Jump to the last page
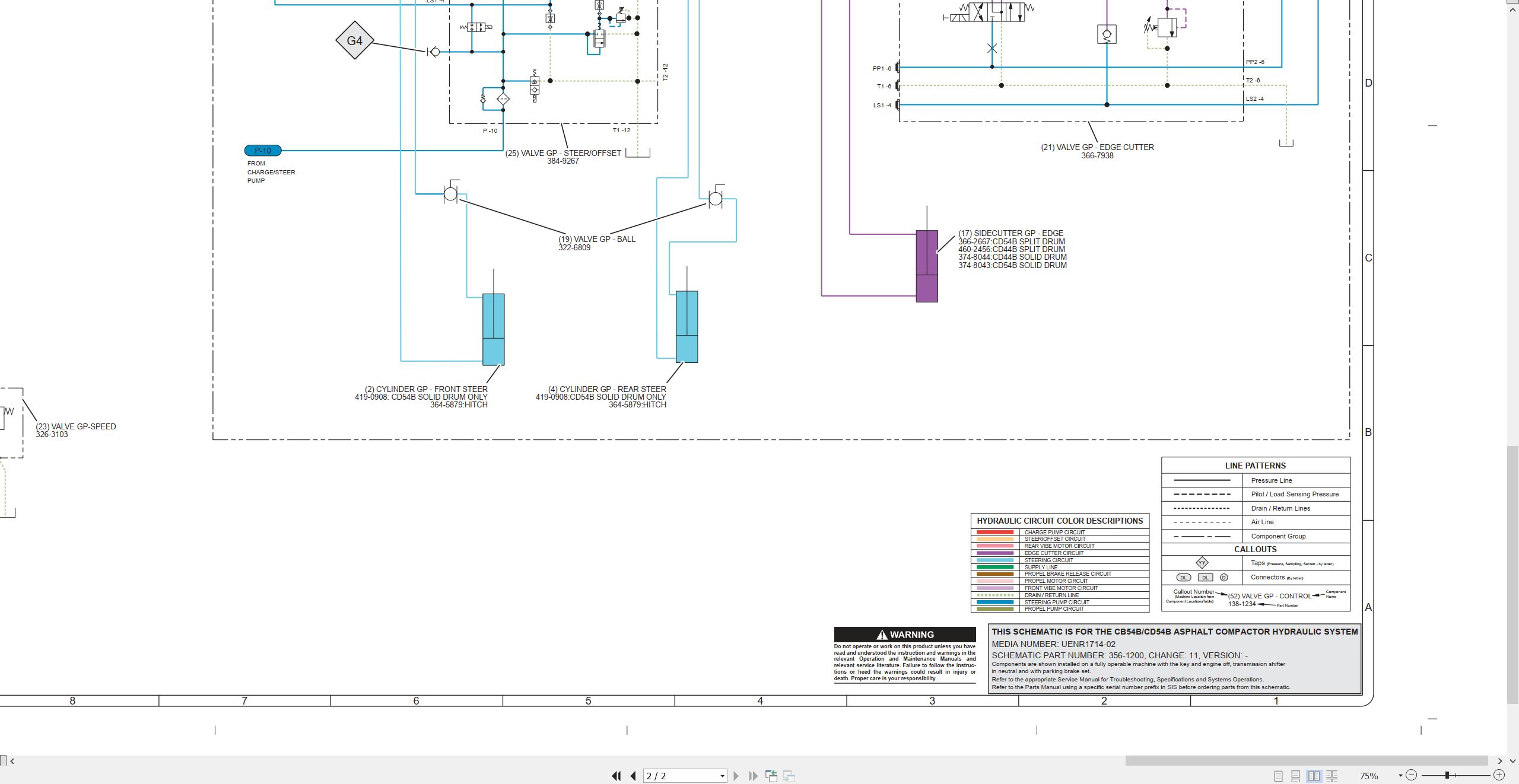Screen dimensions: 1519x784 pos(754,776)
